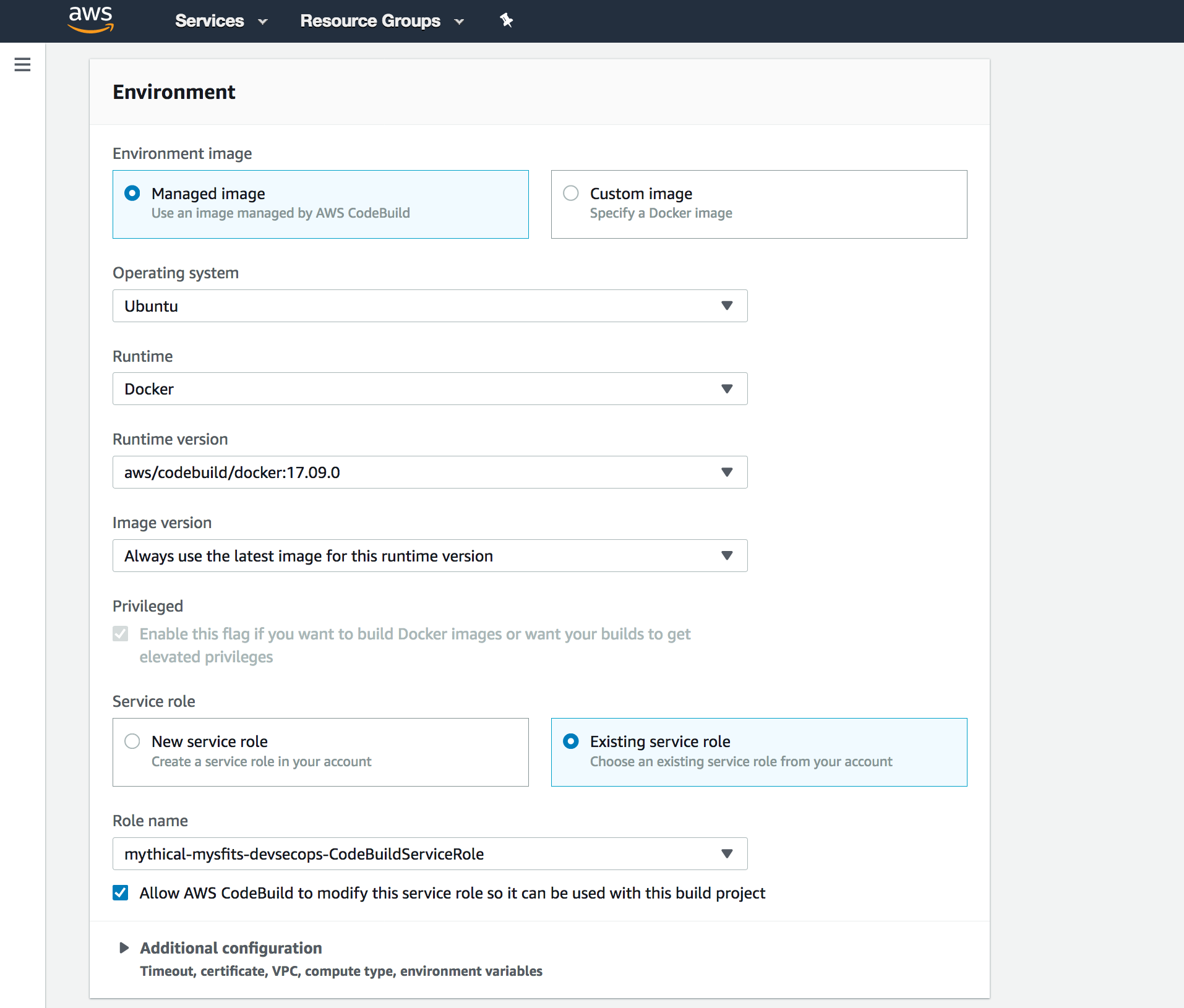This screenshot has height=1008, width=1184.
Task: Choose the Existing service role radio option
Action: pos(571,741)
